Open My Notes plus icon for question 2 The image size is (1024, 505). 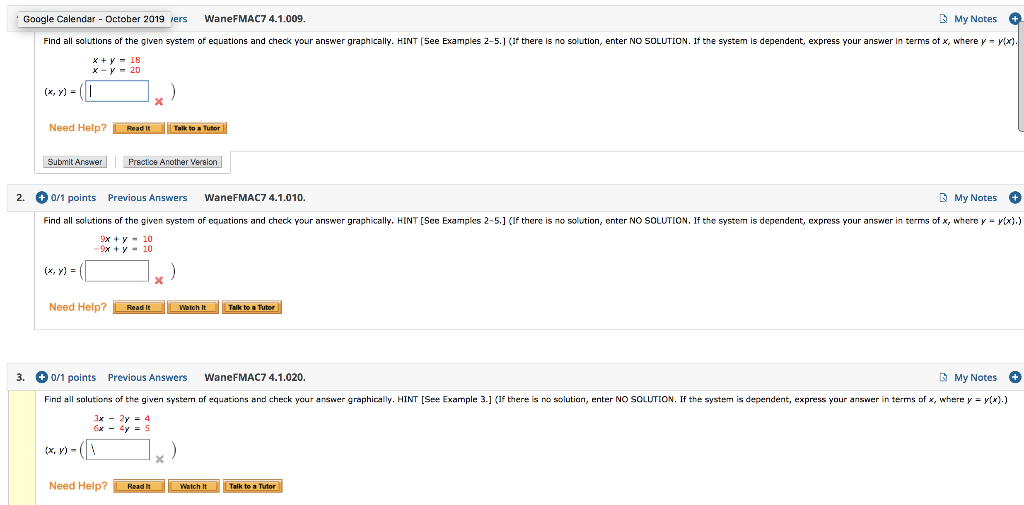(x=1015, y=197)
